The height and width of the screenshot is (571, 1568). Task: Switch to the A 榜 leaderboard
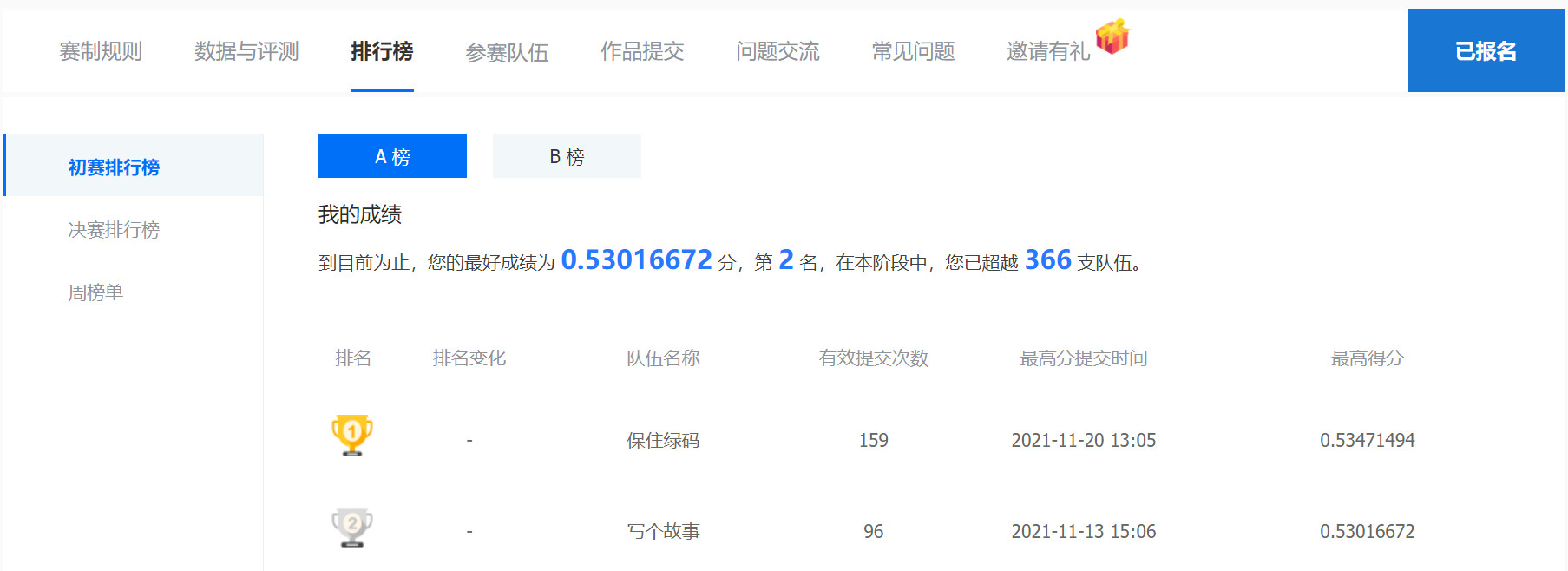click(x=392, y=156)
